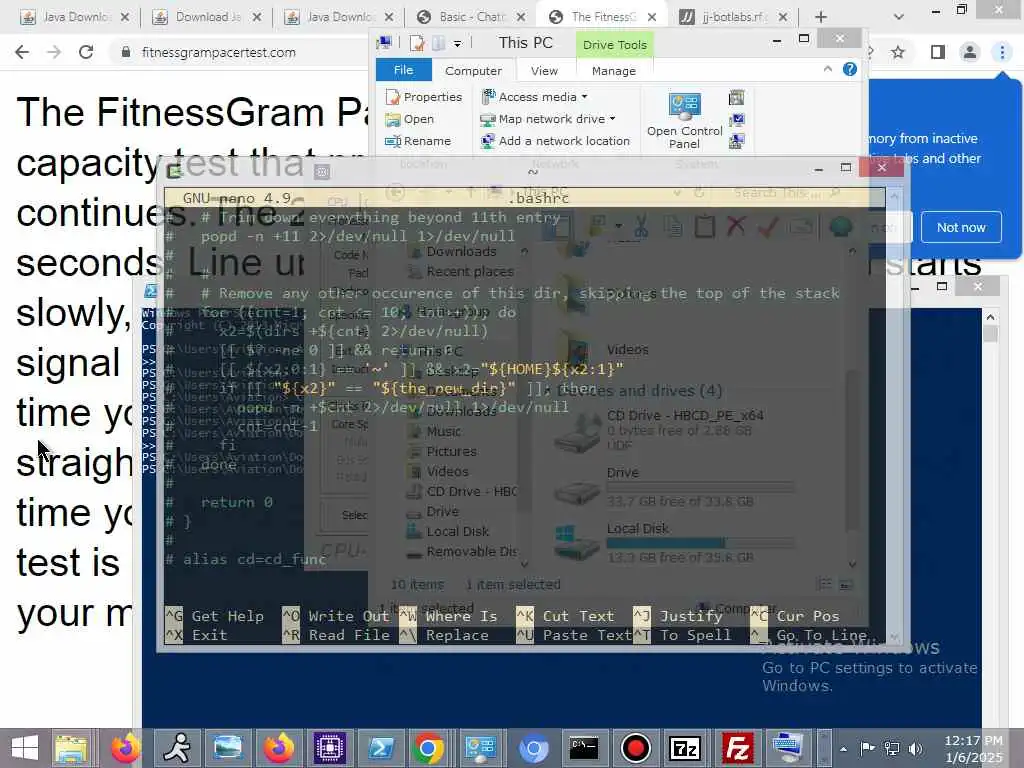This screenshot has width=1024, height=768.
Task: Close the The FitnessG browser tab
Action: point(652,17)
